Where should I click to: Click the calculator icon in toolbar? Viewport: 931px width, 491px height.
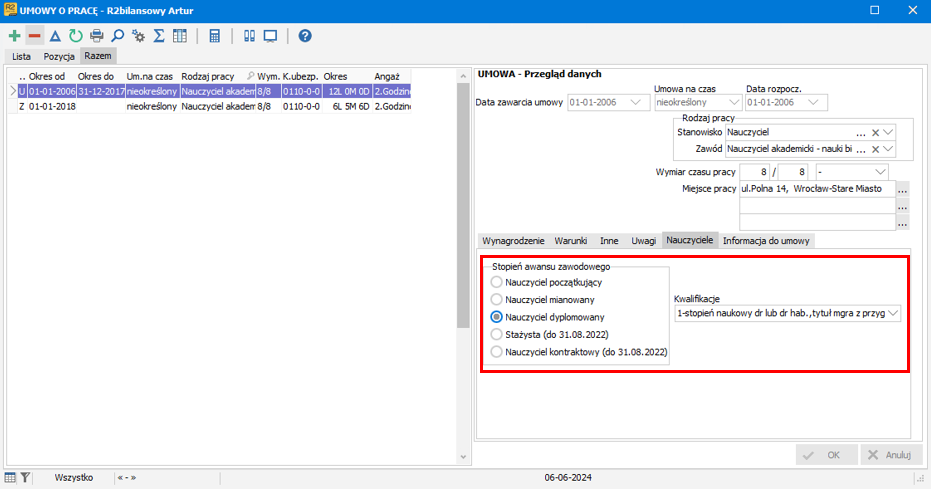(214, 36)
